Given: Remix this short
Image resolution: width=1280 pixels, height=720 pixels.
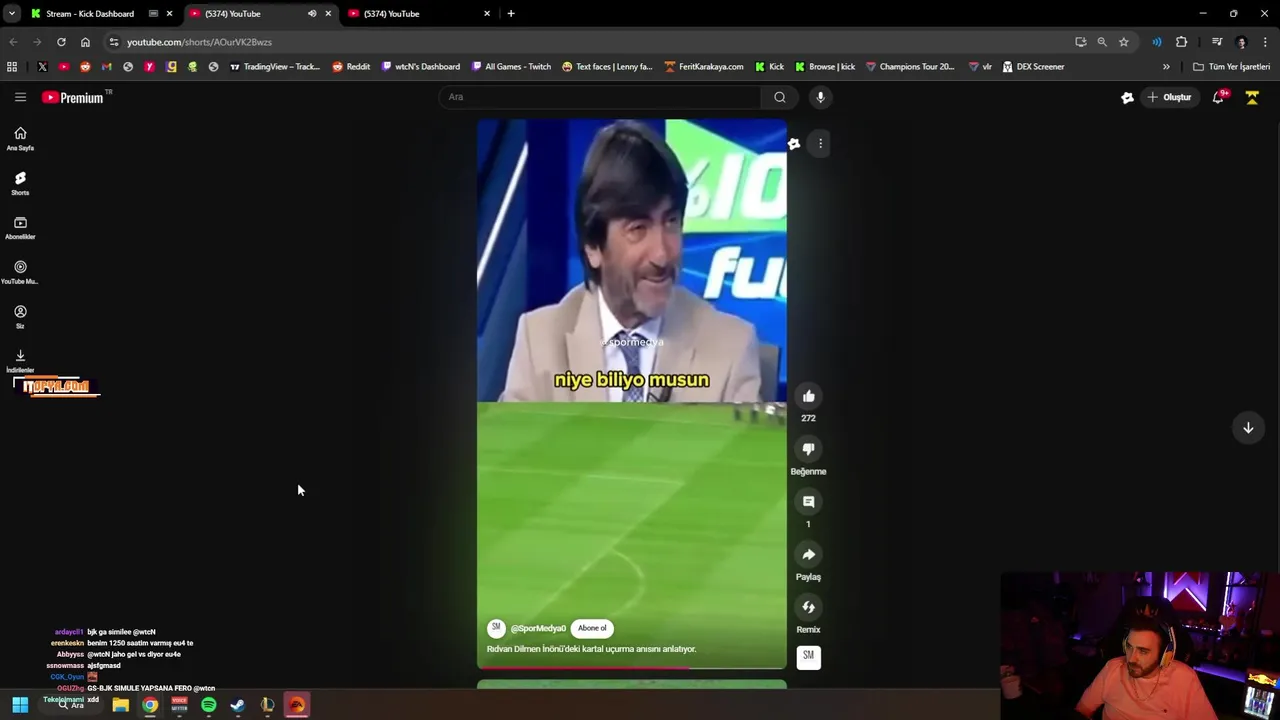Looking at the screenshot, I should 808,607.
